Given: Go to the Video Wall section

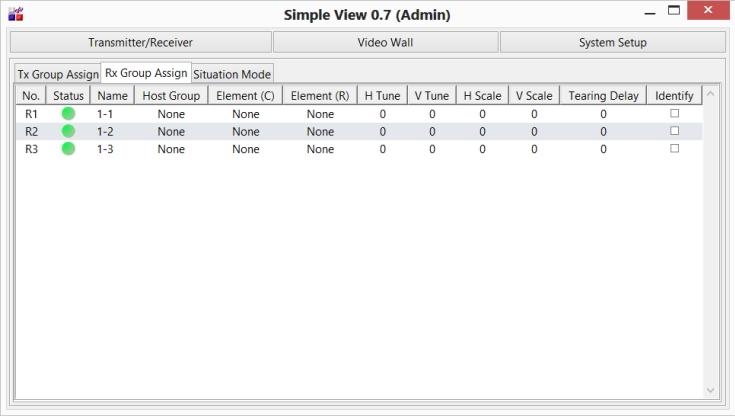Looking at the screenshot, I should coord(385,42).
